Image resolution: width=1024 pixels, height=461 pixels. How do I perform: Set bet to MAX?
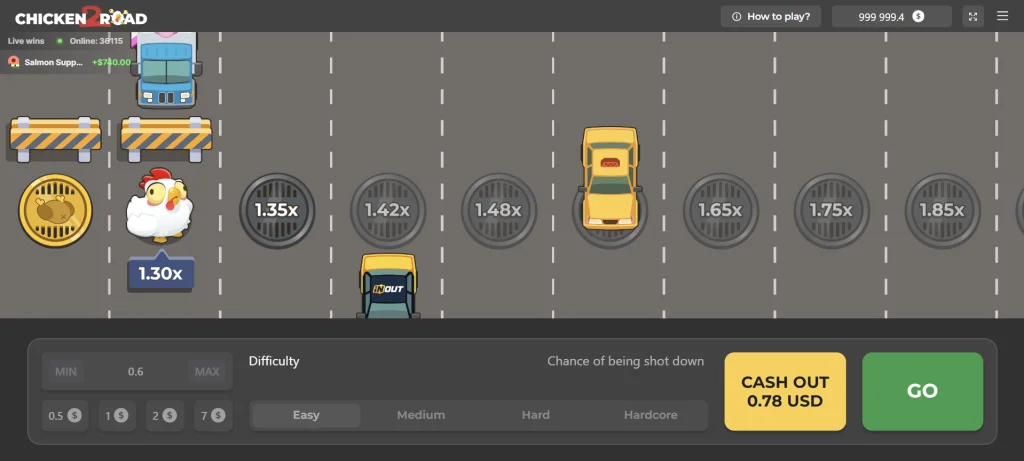(x=207, y=372)
